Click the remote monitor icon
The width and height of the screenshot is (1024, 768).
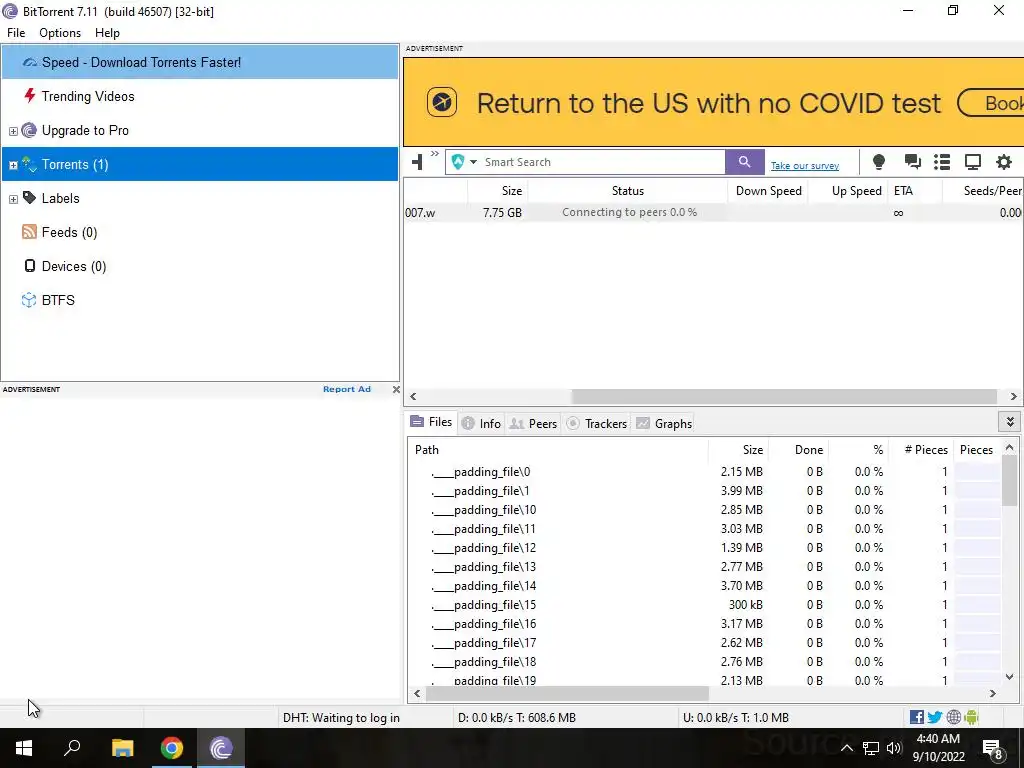[x=973, y=162]
